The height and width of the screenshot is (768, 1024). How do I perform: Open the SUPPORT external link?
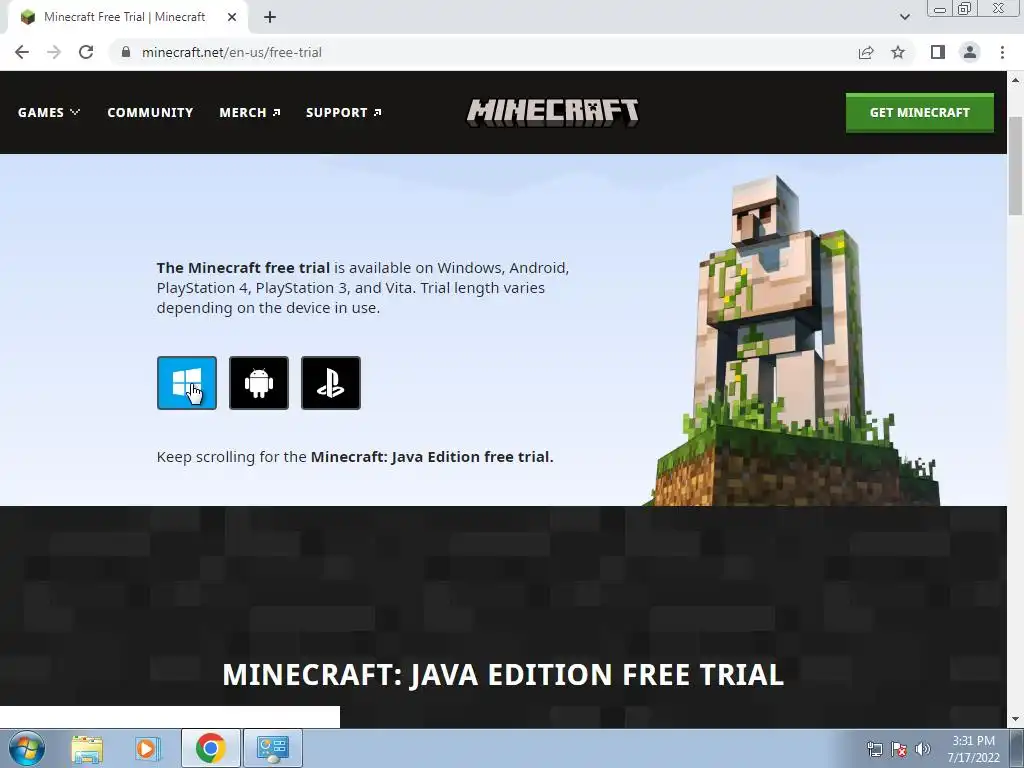pyautogui.click(x=344, y=112)
